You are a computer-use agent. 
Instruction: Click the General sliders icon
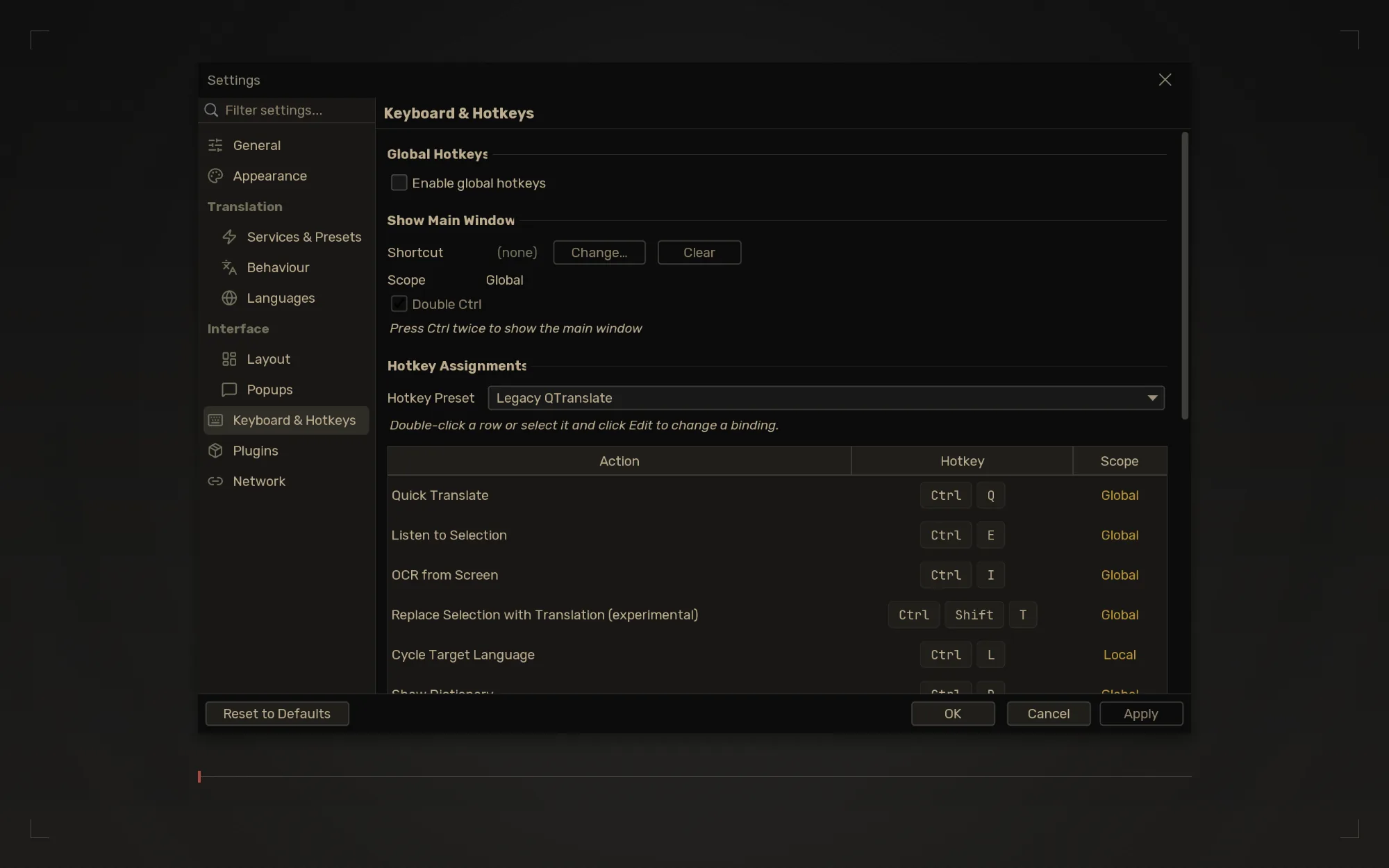point(215,145)
